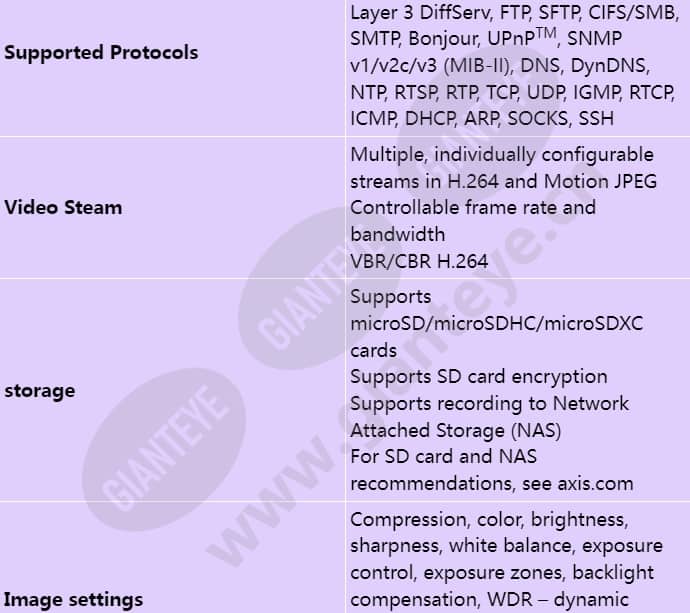Click 'ICMP, DHCP, ARP, SOCKS, SSH' line
690x613 pixels.
click(x=482, y=119)
